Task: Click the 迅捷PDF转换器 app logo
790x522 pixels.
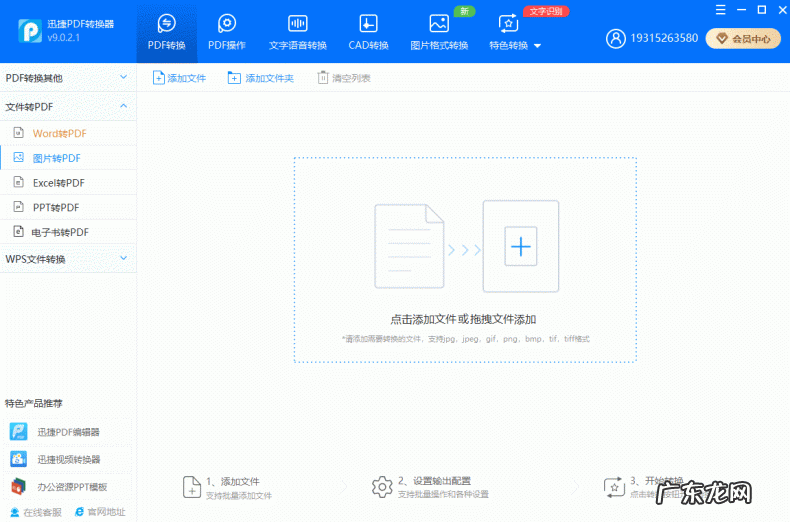Action: (30, 31)
